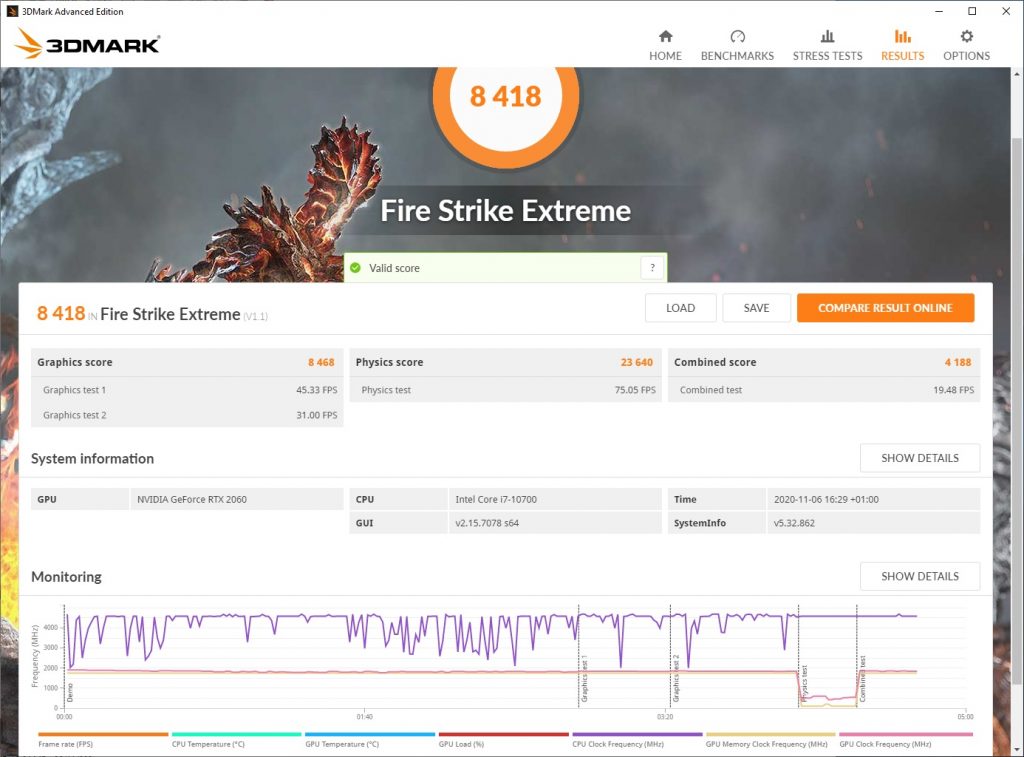Viewport: 1024px width, 757px height.
Task: Click the LOAD button
Action: [x=680, y=308]
